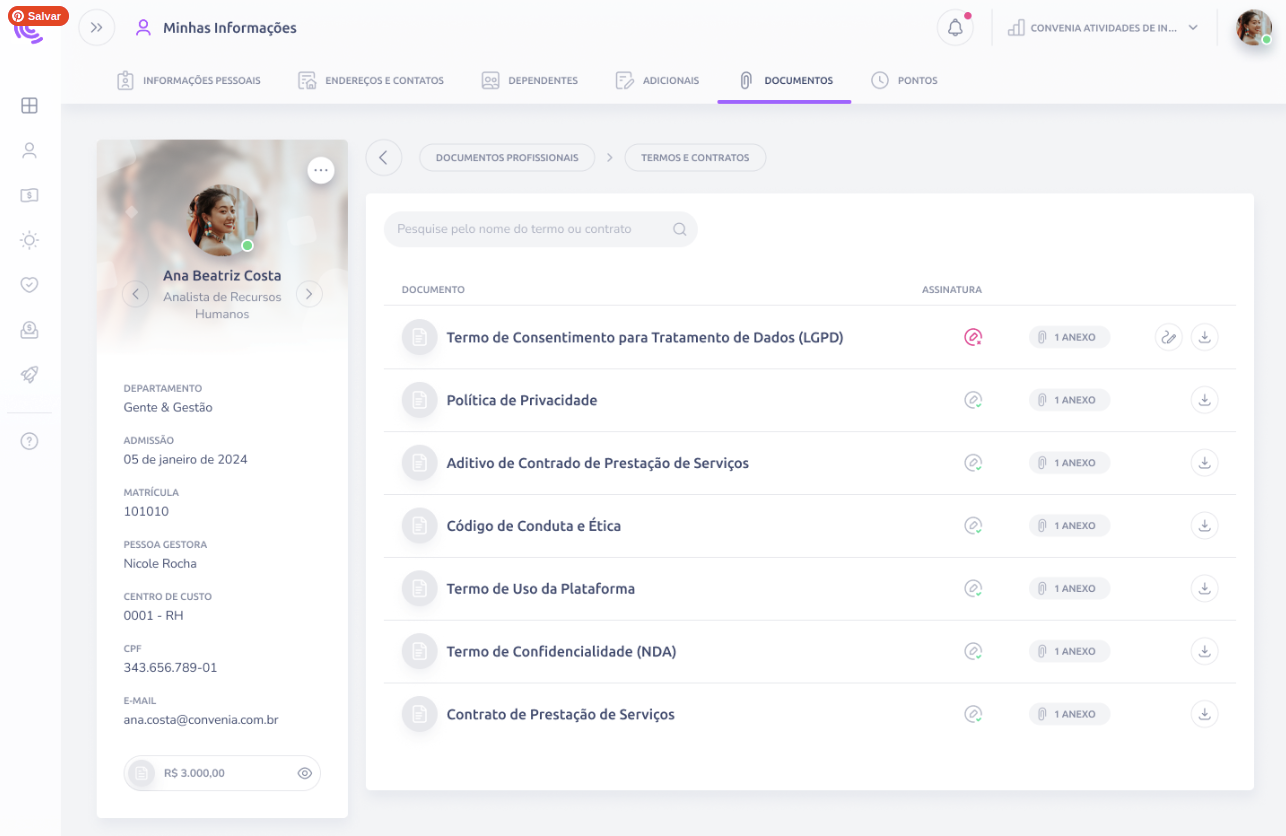Switch to the Pontos tab

click(x=904, y=80)
